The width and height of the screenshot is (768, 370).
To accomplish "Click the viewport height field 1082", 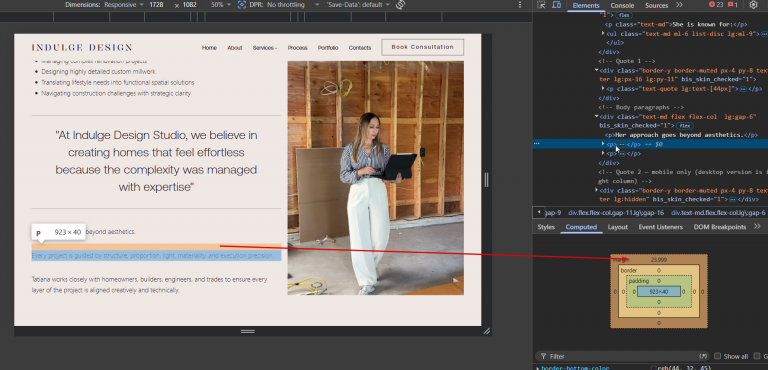I will coord(190,5).
